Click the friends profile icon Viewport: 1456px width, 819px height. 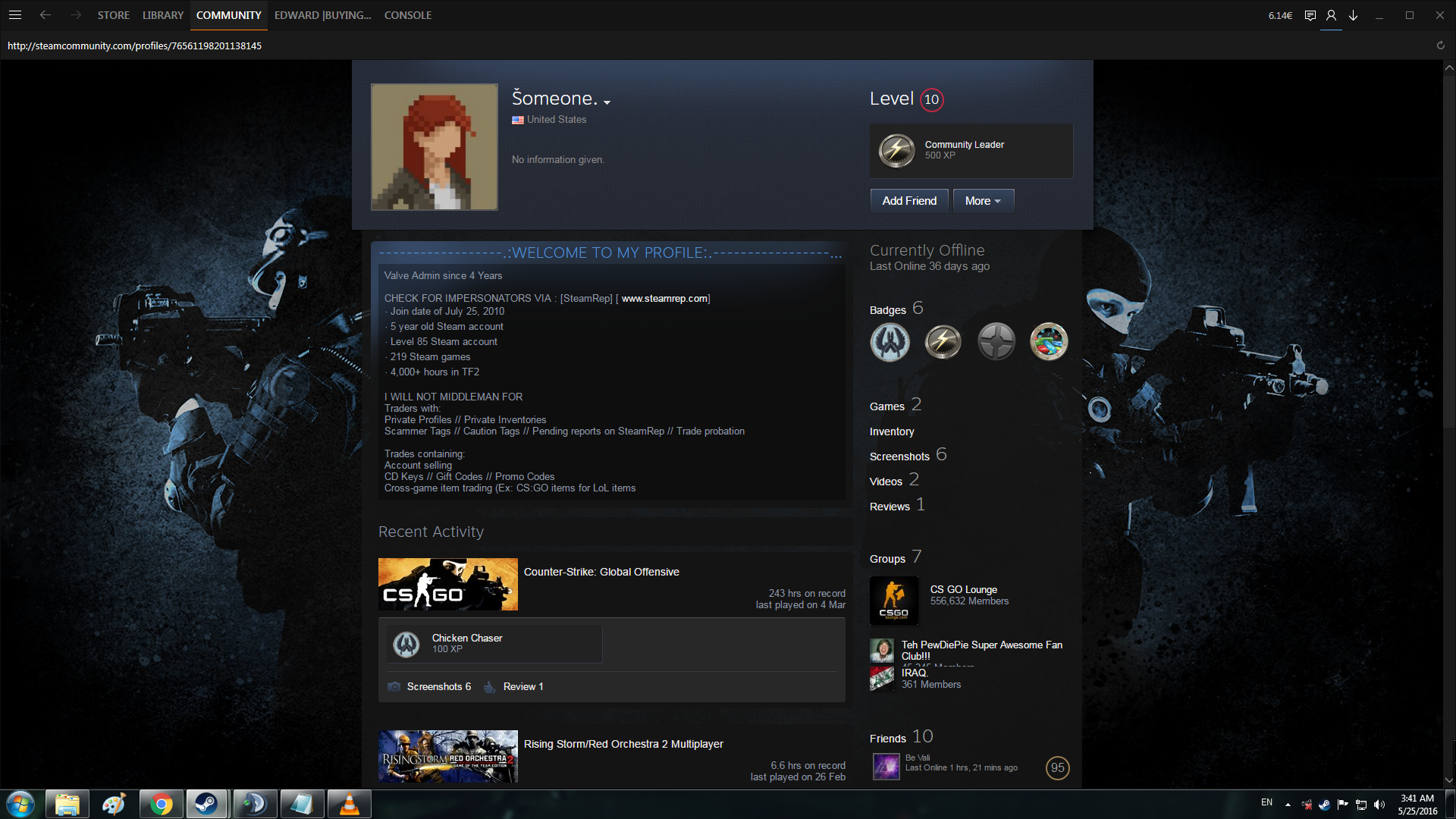[1331, 15]
